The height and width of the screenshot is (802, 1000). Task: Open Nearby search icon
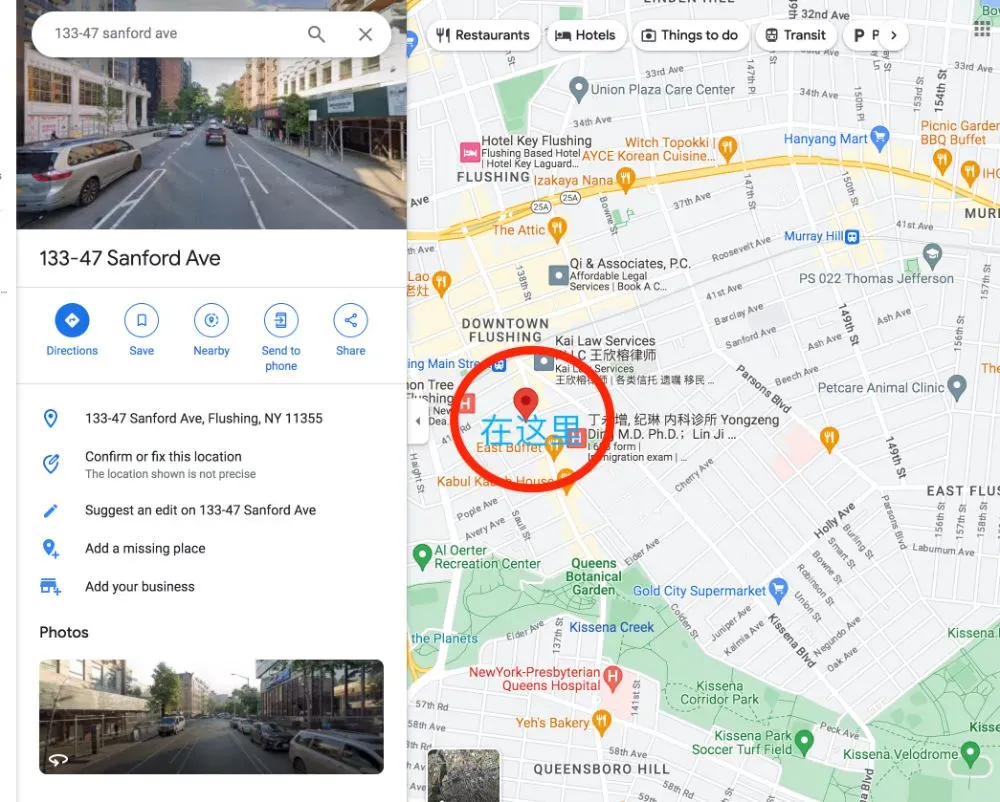212,320
